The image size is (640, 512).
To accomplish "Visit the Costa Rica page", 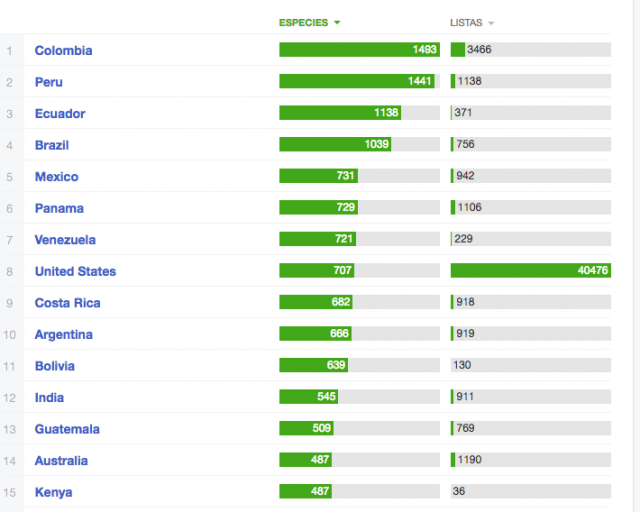I will point(67,303).
